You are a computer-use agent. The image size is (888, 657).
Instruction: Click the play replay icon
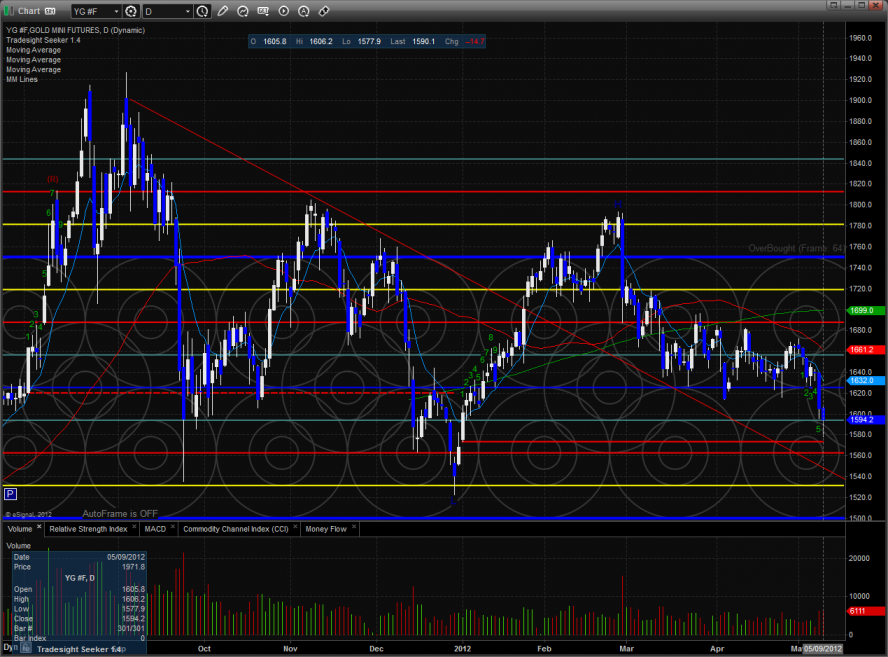tap(284, 11)
